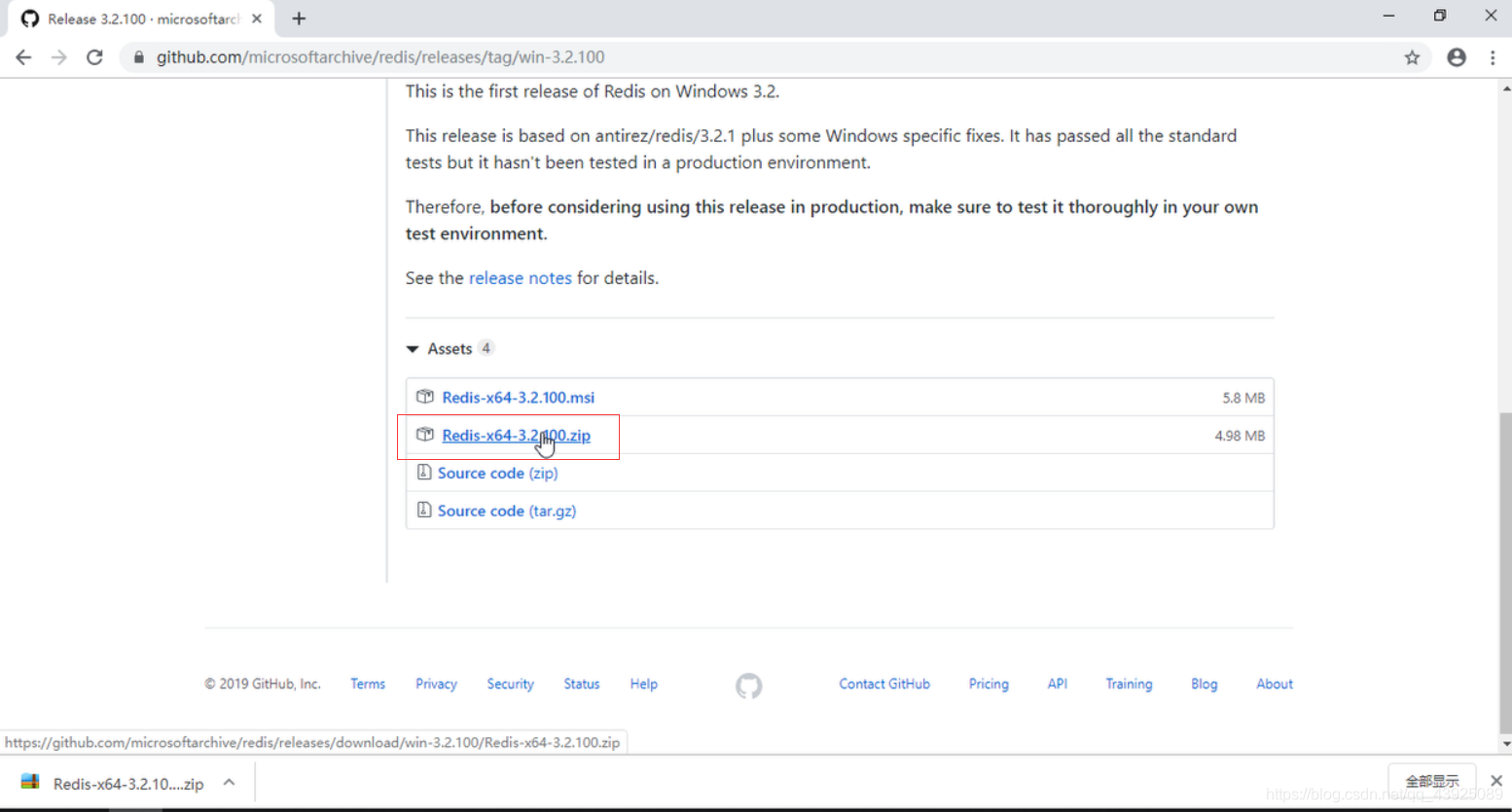The height and width of the screenshot is (812, 1512).
Task: Open the API footer link
Action: point(1058,685)
